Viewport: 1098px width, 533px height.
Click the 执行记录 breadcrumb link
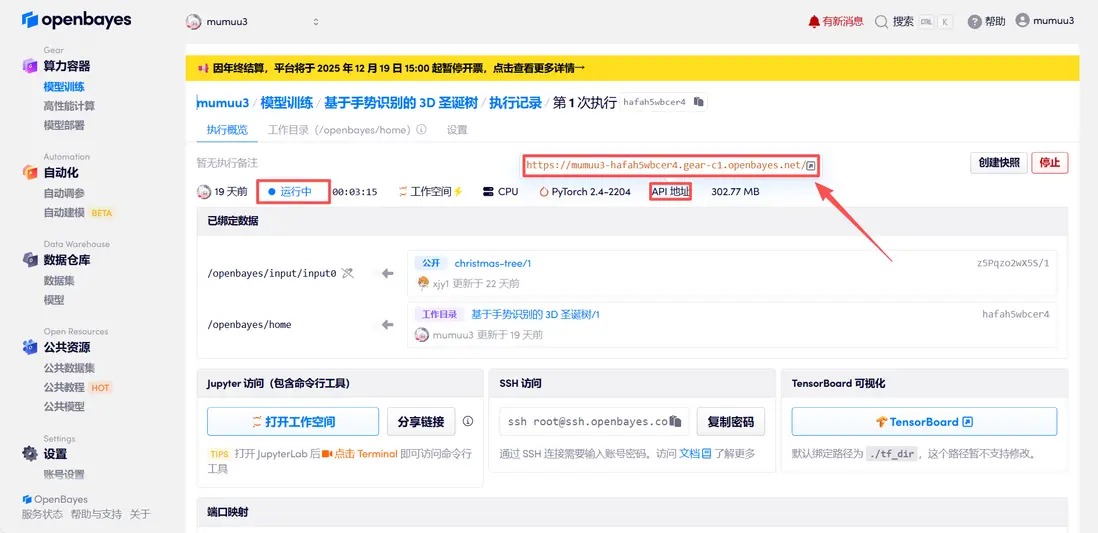click(x=515, y=103)
